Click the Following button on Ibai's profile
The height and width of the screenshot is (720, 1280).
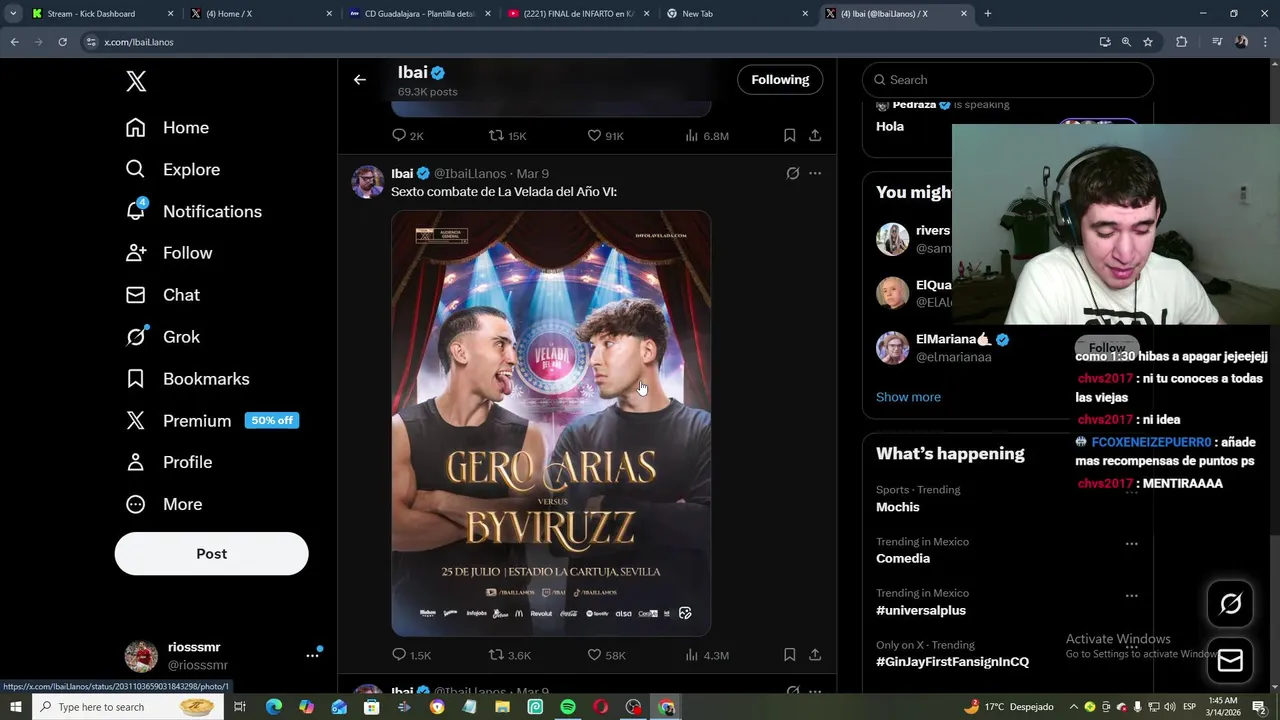point(780,80)
